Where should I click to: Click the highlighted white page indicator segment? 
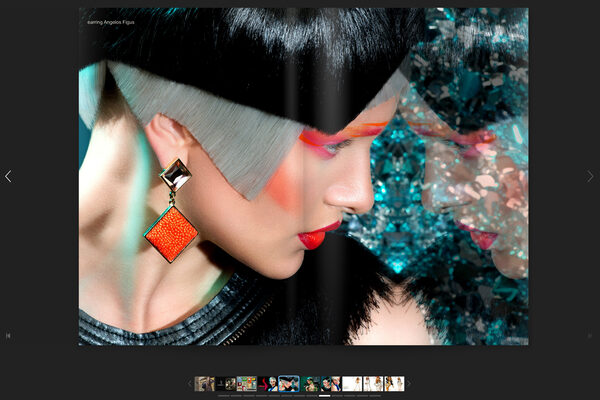coord(324,396)
